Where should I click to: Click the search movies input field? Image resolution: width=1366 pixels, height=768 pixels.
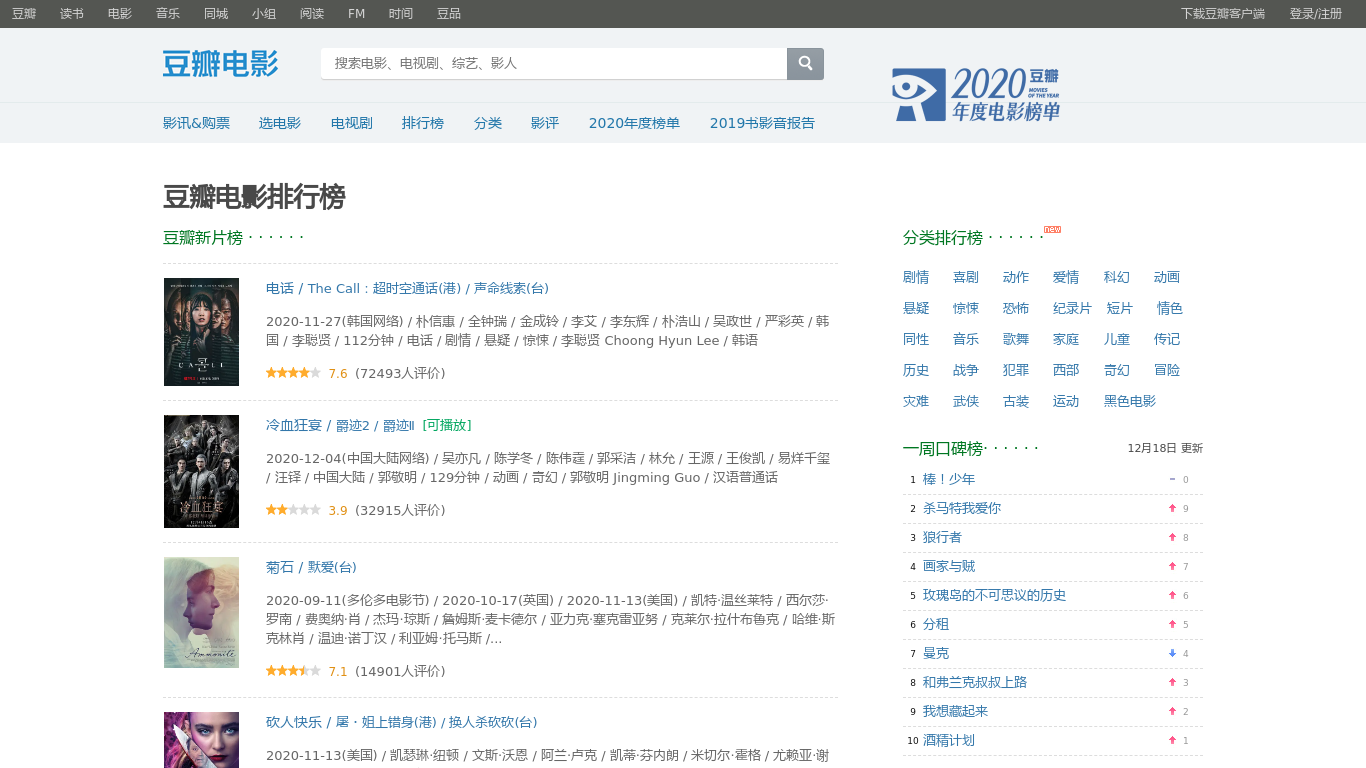[x=554, y=63]
